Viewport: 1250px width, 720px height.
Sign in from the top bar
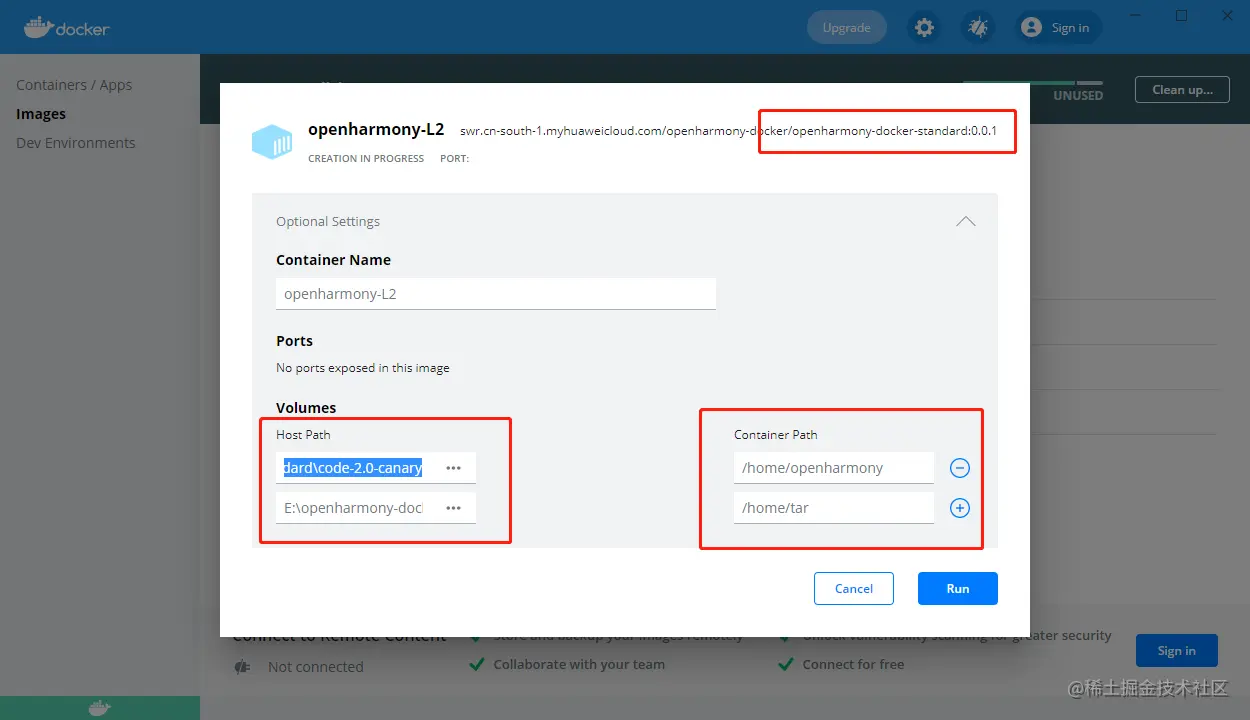(1057, 28)
